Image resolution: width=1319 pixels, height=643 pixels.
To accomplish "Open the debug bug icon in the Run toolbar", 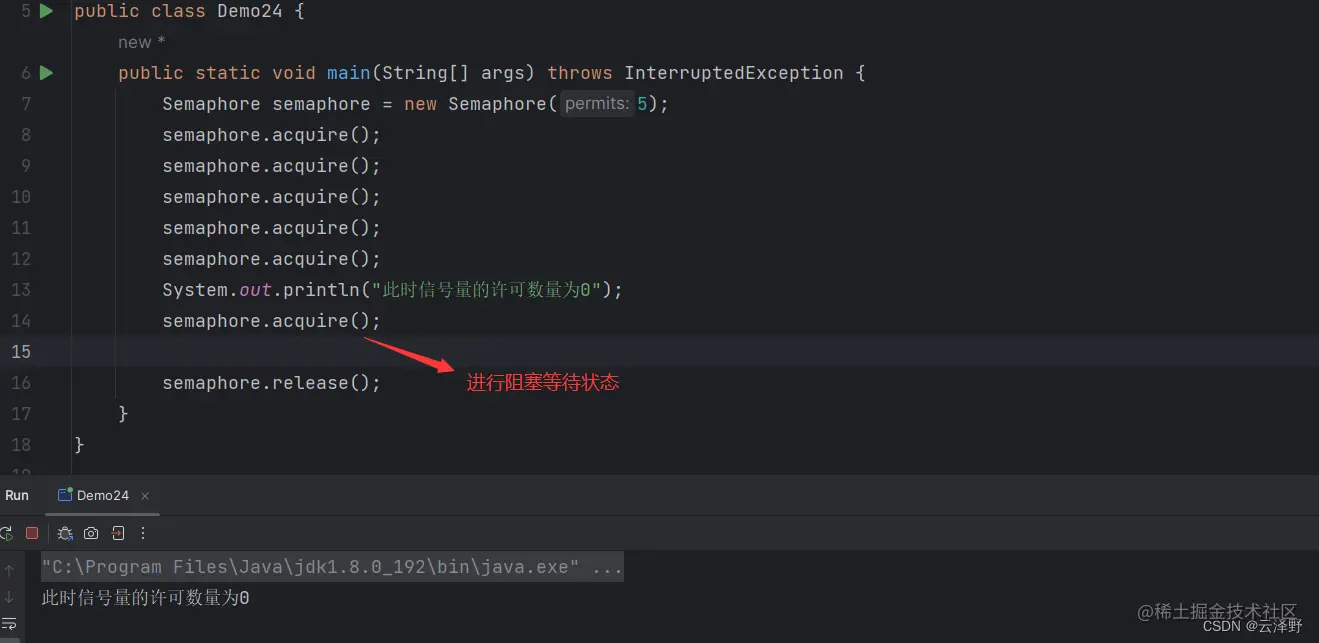I will tap(65, 533).
